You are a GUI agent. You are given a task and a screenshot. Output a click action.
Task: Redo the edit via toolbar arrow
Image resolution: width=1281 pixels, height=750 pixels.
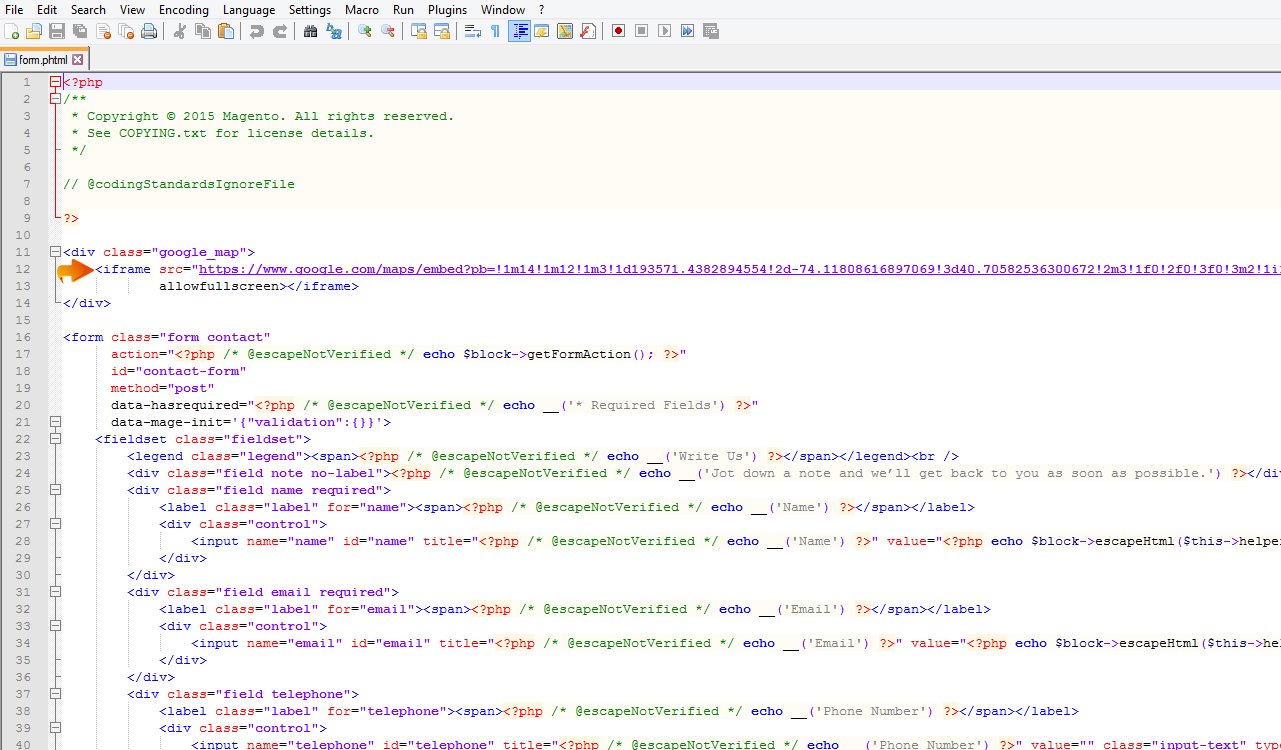pyautogui.click(x=280, y=31)
